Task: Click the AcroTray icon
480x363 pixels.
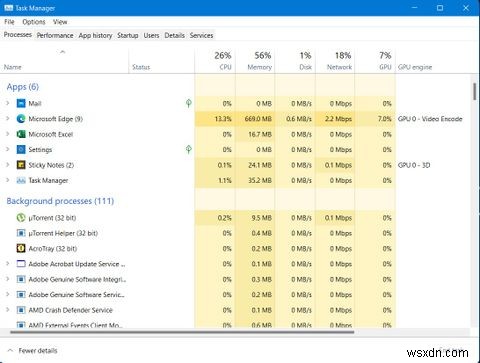Action: (21, 248)
